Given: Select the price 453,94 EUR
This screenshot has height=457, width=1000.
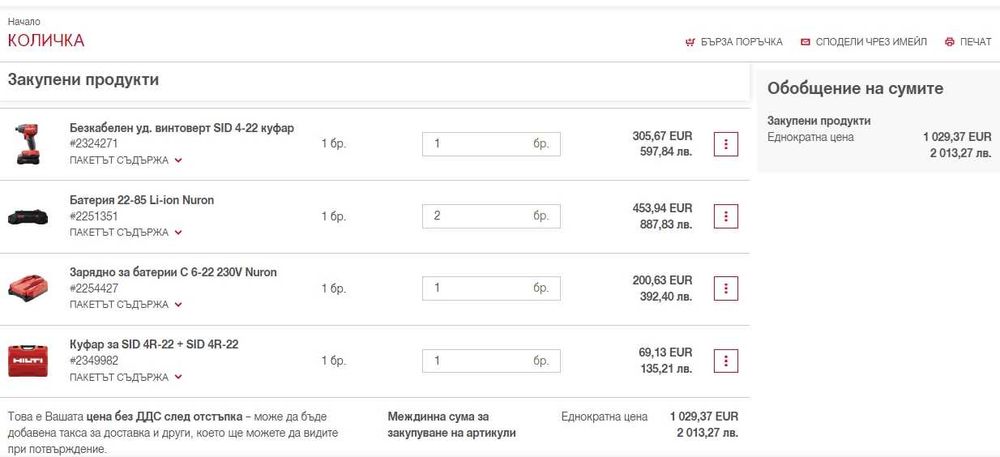Looking at the screenshot, I should 662,208.
